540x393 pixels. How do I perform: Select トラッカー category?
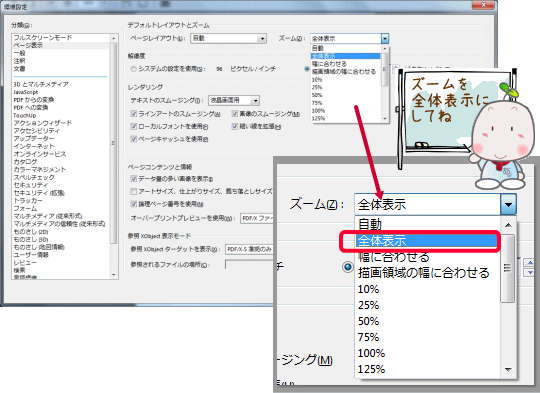(28, 200)
